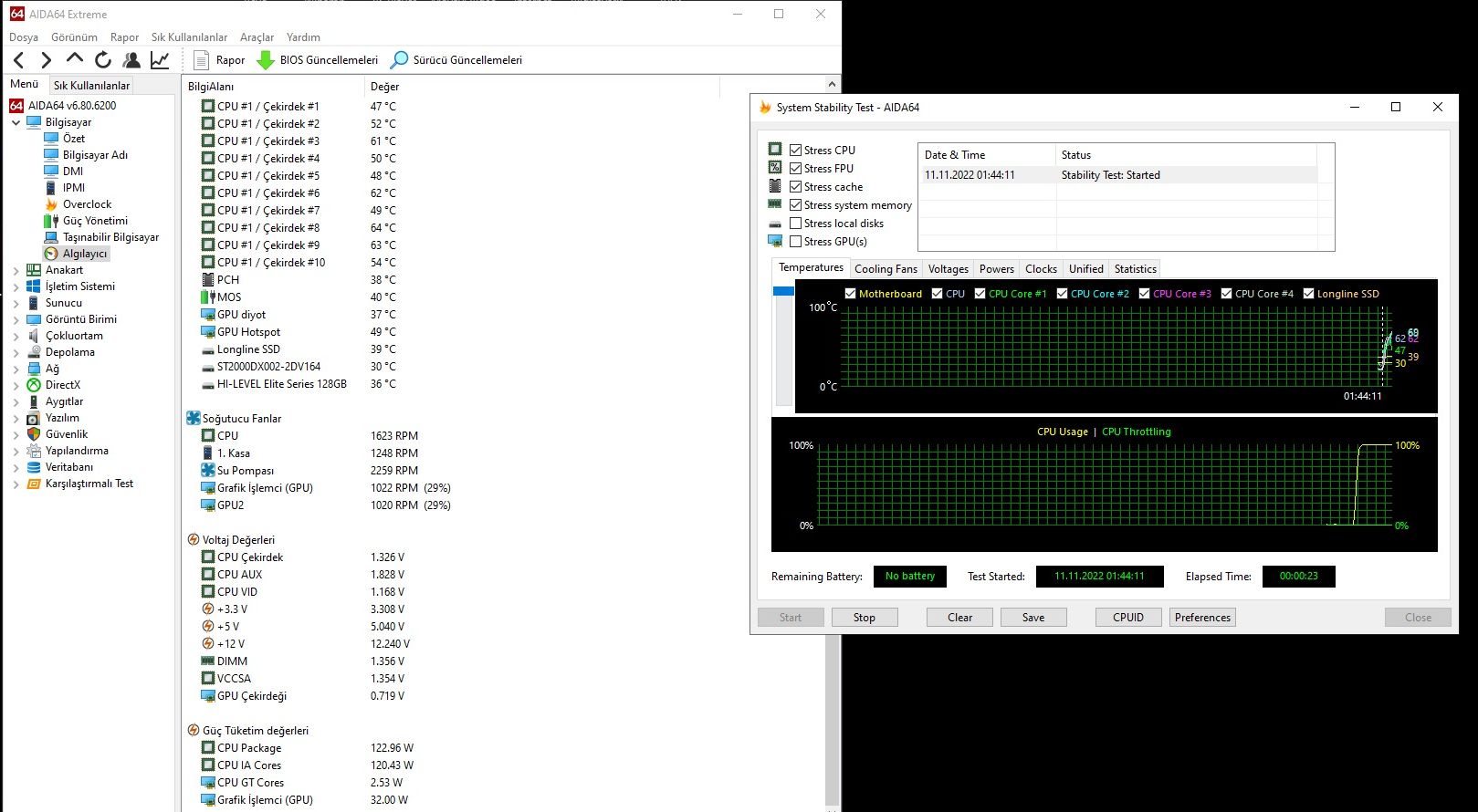This screenshot has width=1478, height=812.
Task: Switch to the Statistics tab
Action: coord(1136,269)
